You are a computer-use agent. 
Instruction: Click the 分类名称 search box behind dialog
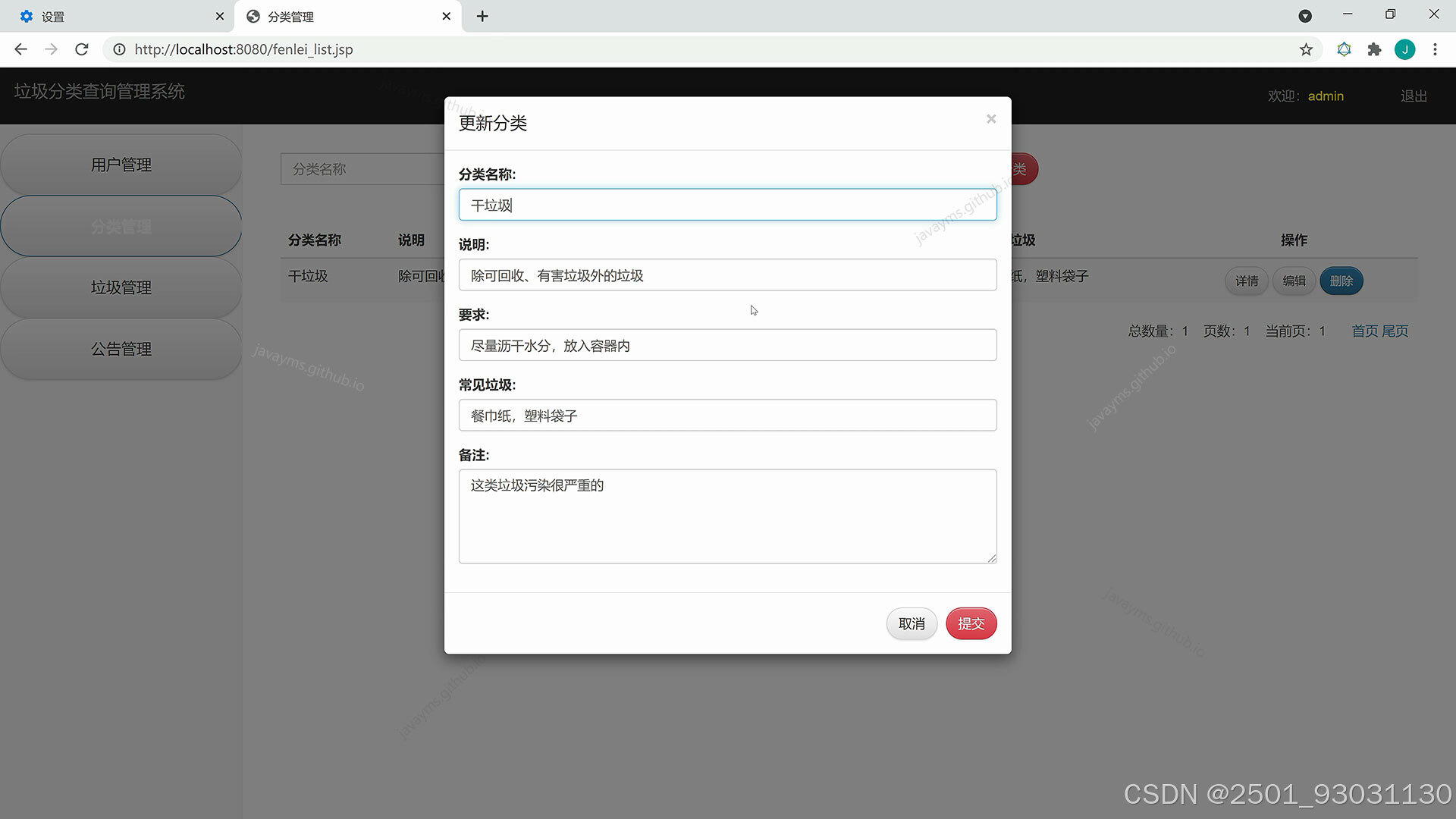click(x=362, y=169)
